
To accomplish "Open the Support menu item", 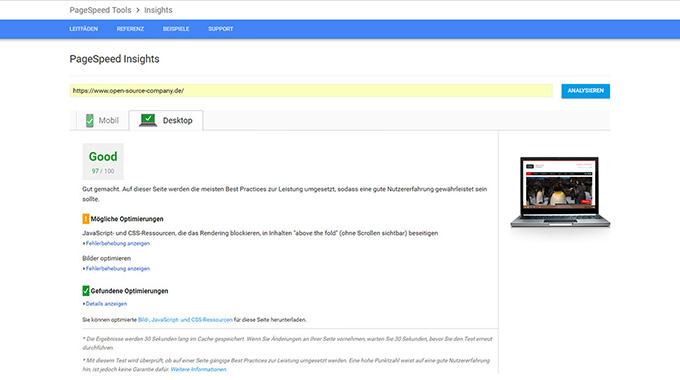I will (220, 29).
